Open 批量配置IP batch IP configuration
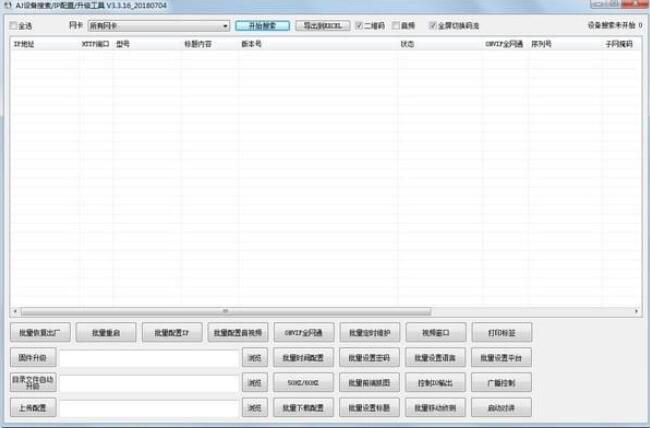650x428 pixels. tap(171, 332)
